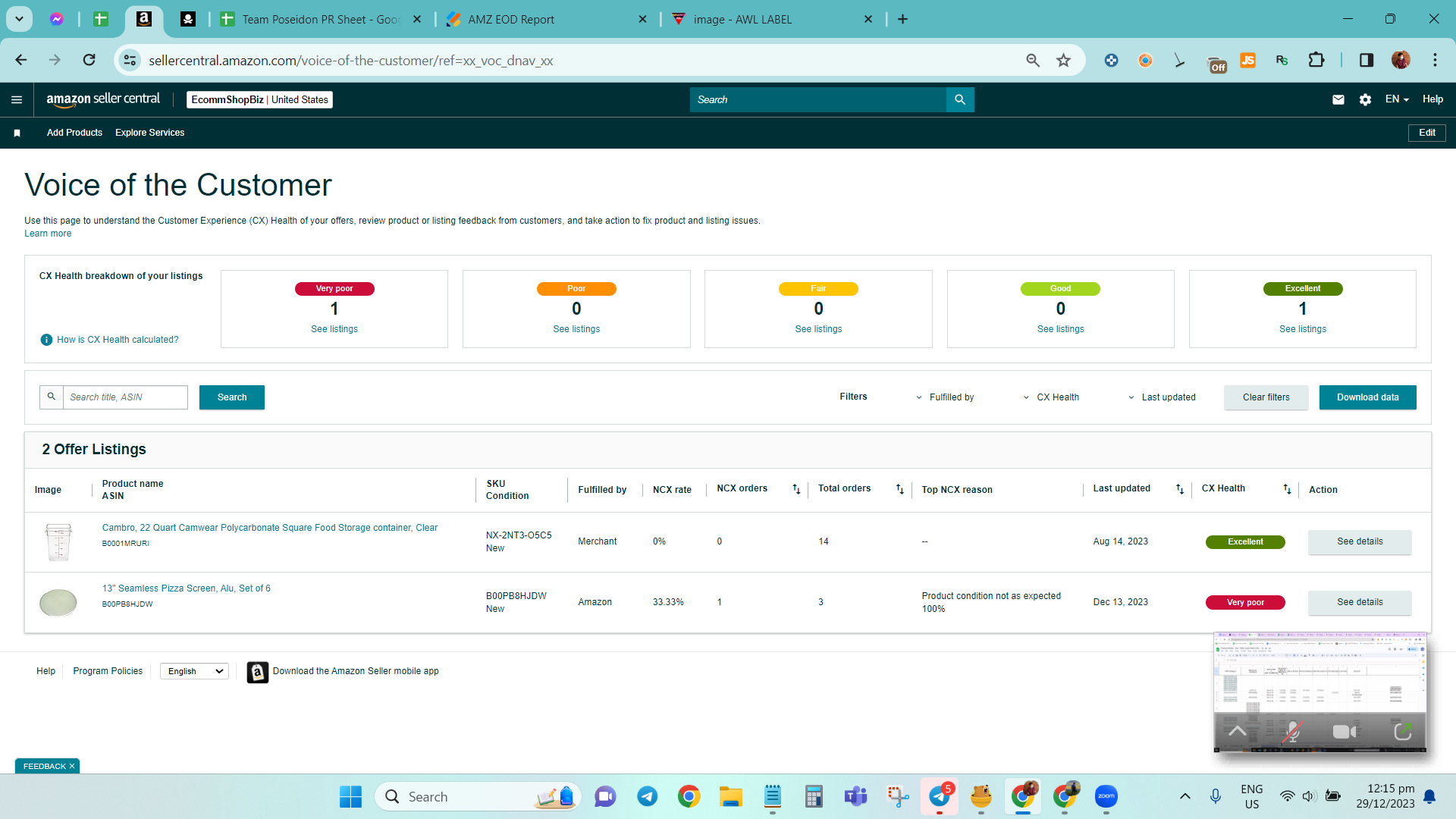
Task: Open Microsoft Teams from the taskbar
Action: pos(856,796)
